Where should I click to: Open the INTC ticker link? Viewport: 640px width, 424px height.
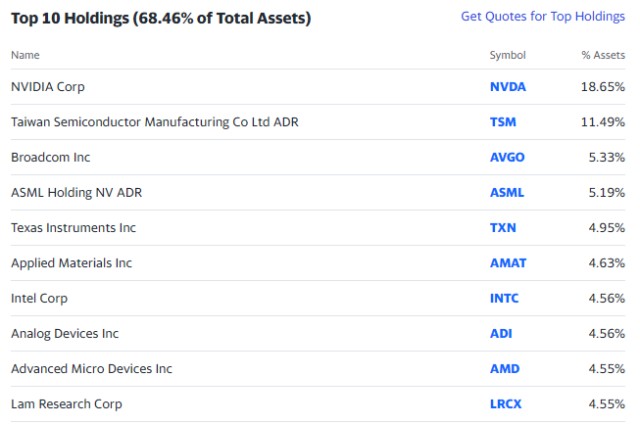(504, 298)
